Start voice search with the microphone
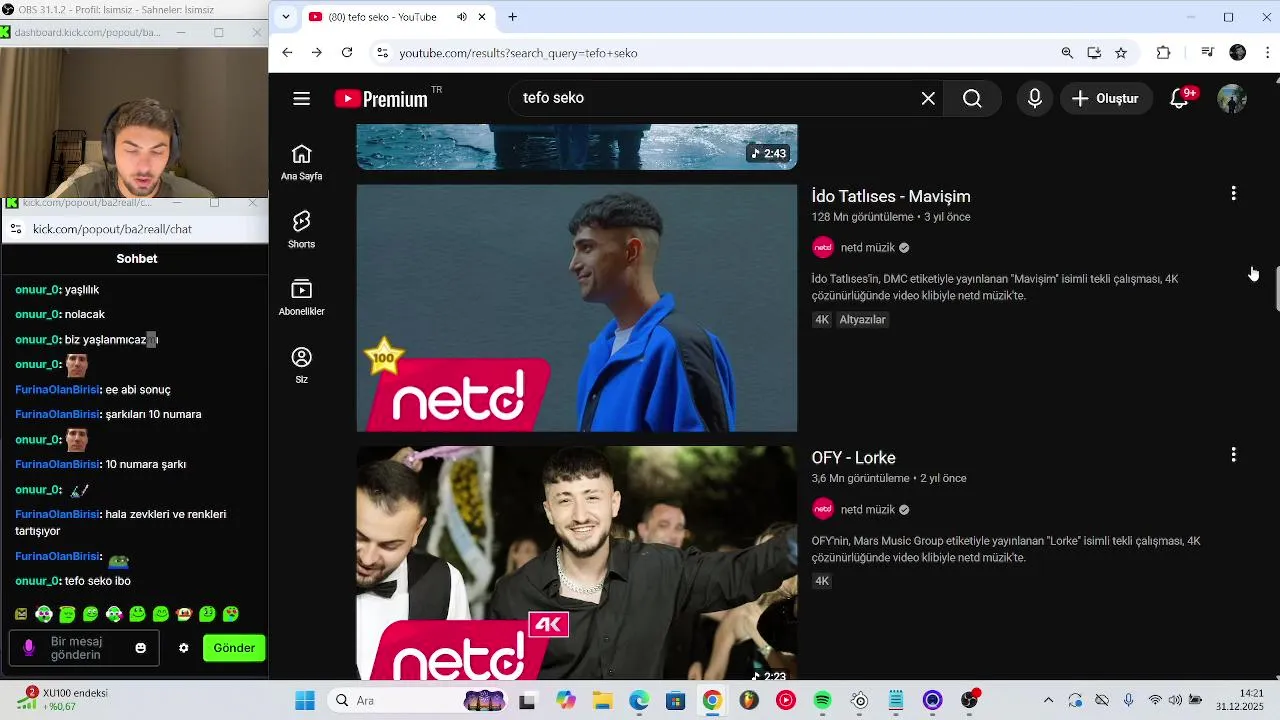The image size is (1280, 720). coord(1035,98)
